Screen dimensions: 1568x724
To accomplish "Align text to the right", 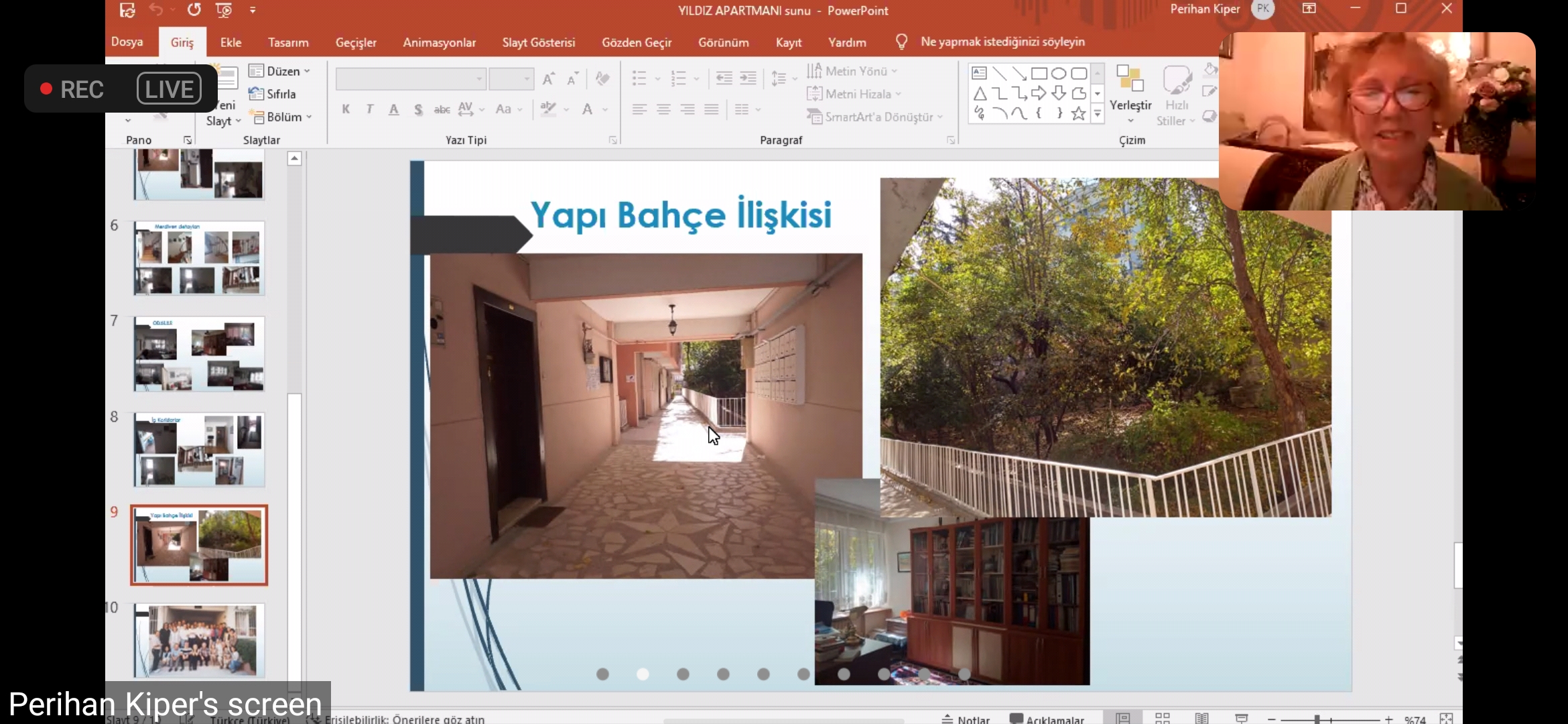I will pos(688,109).
